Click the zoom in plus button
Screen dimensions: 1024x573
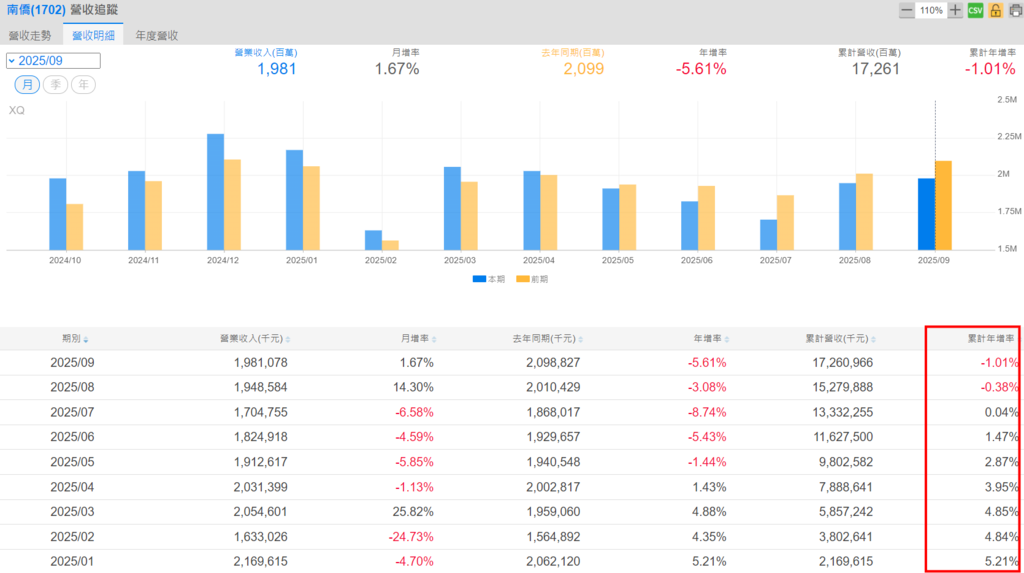point(955,10)
